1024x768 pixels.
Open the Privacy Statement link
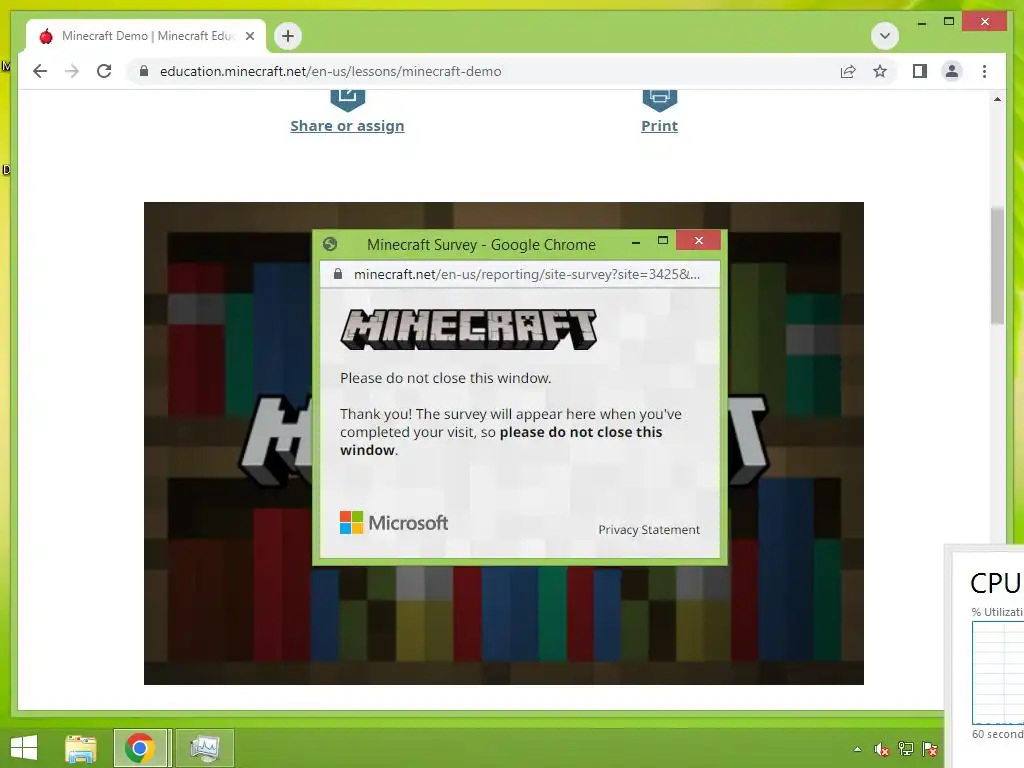click(x=649, y=530)
